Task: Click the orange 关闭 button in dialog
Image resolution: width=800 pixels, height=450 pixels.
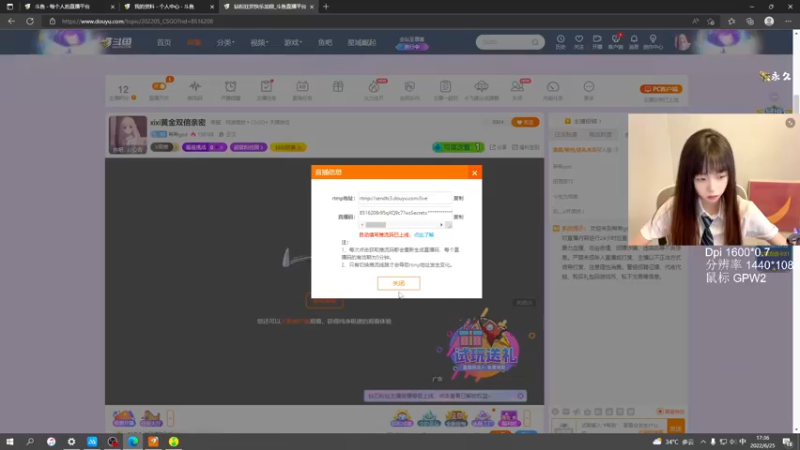Action: click(398, 283)
